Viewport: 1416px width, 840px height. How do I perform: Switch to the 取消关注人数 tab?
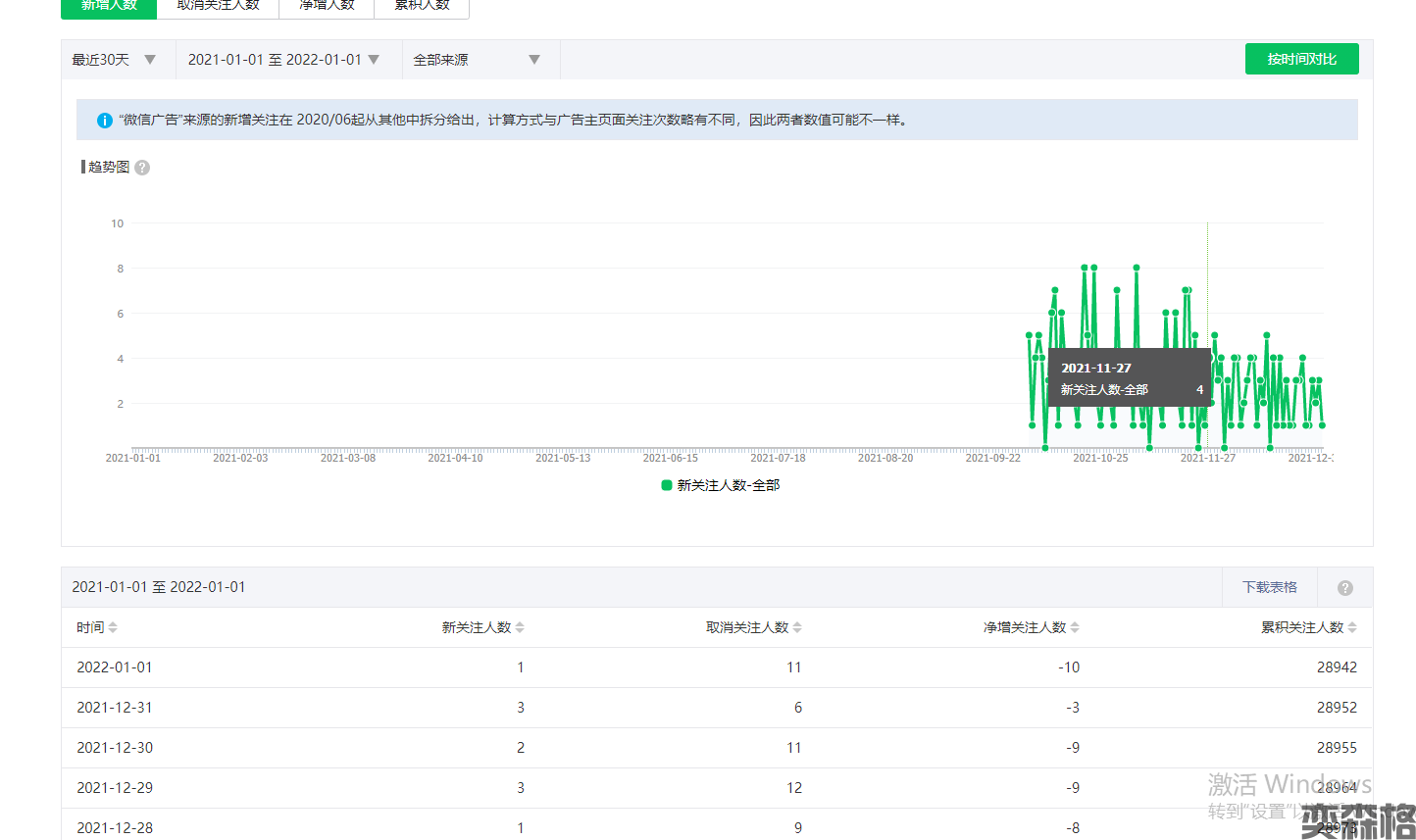218,6
